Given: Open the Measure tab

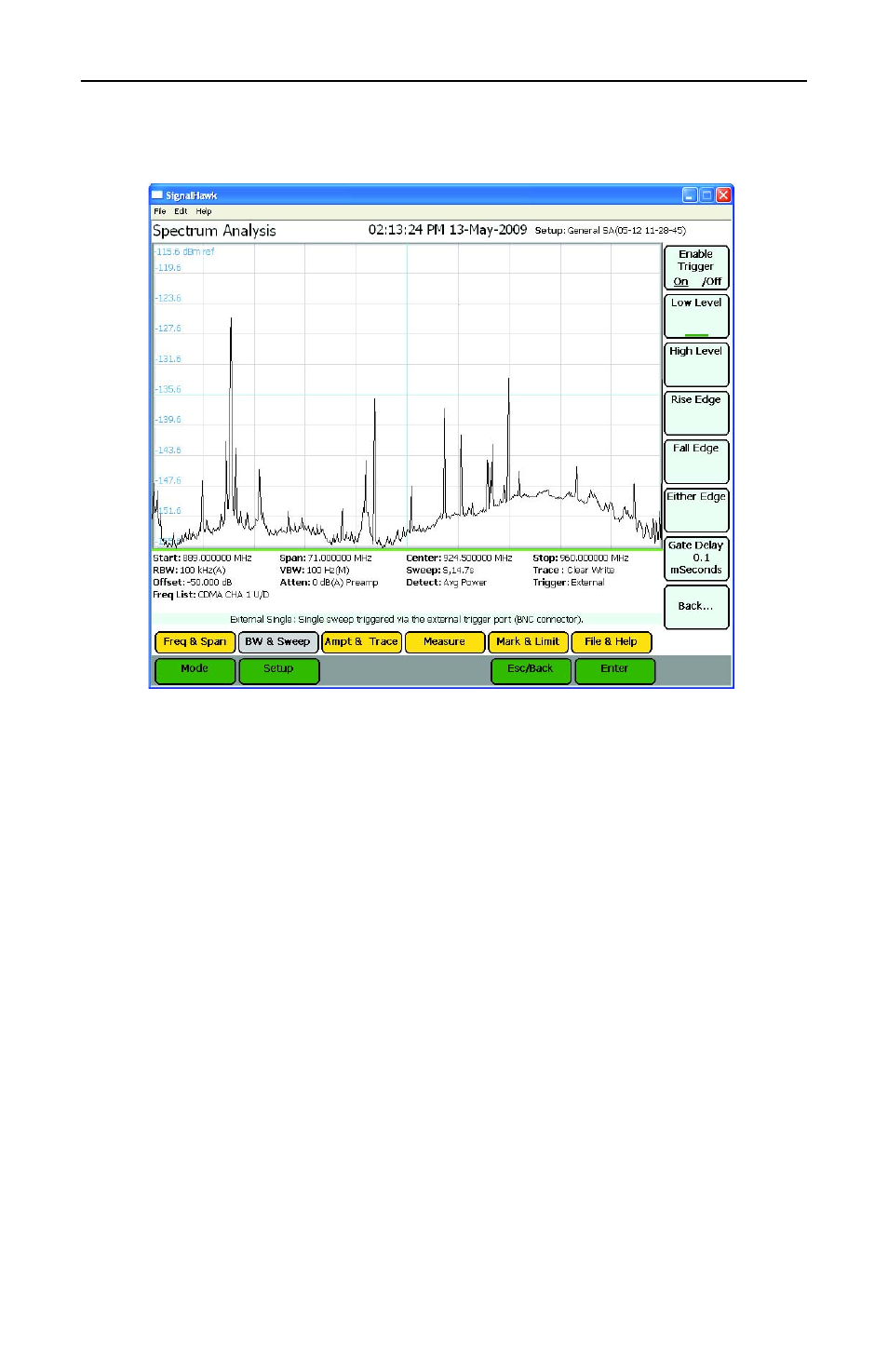Looking at the screenshot, I should coord(444,642).
